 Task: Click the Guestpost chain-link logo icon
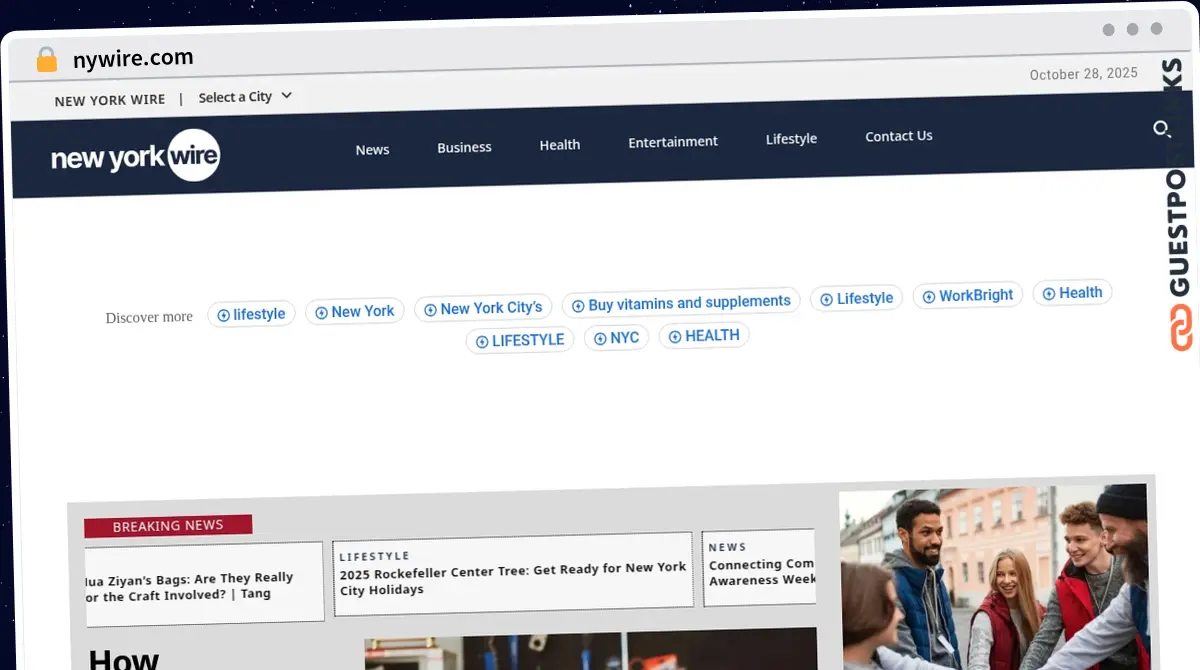click(1182, 329)
